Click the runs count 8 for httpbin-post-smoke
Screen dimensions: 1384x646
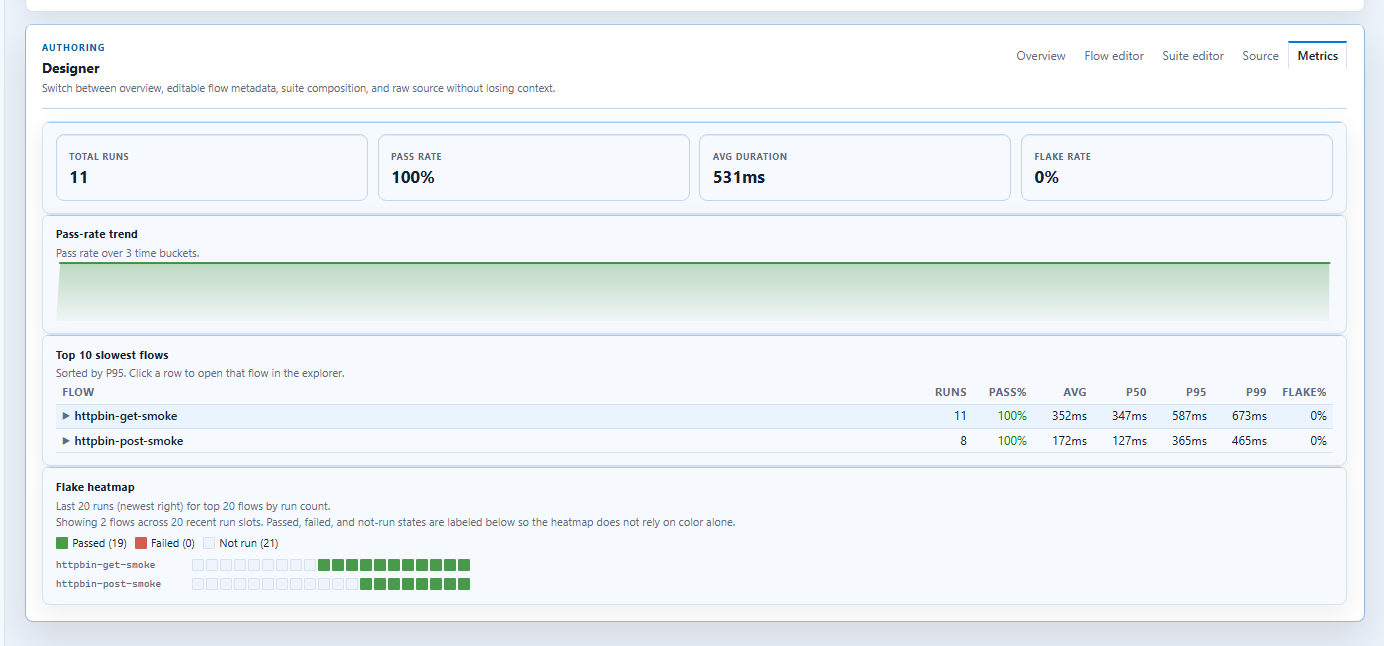click(963, 441)
